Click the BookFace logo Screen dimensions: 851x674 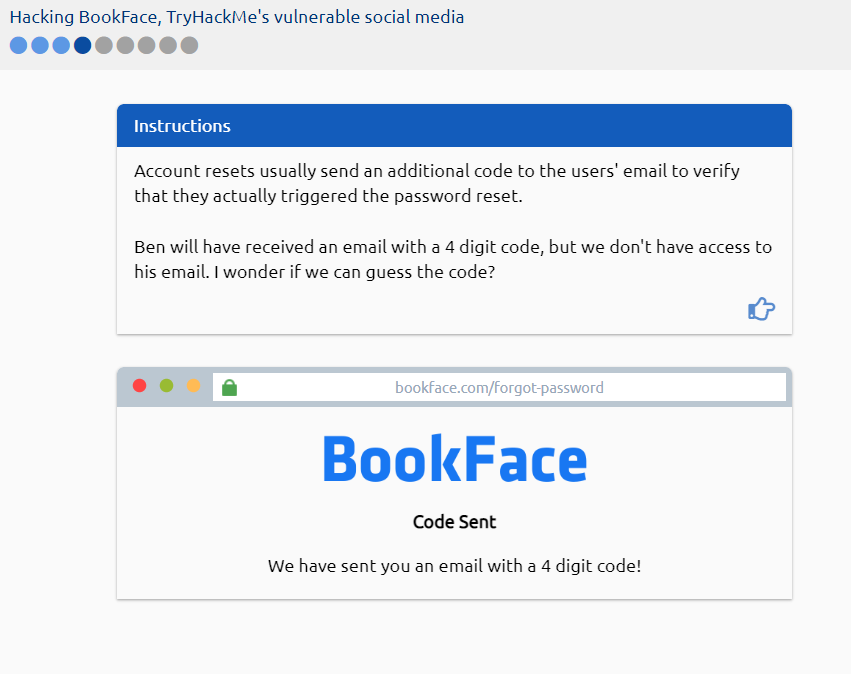click(x=454, y=460)
